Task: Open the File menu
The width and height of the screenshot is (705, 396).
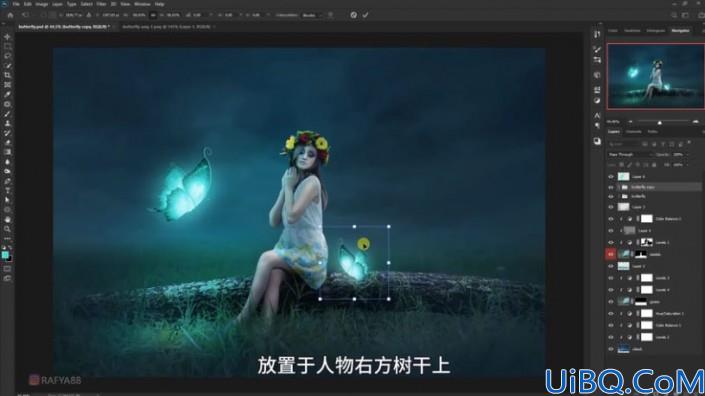Action: pyautogui.click(x=16, y=4)
